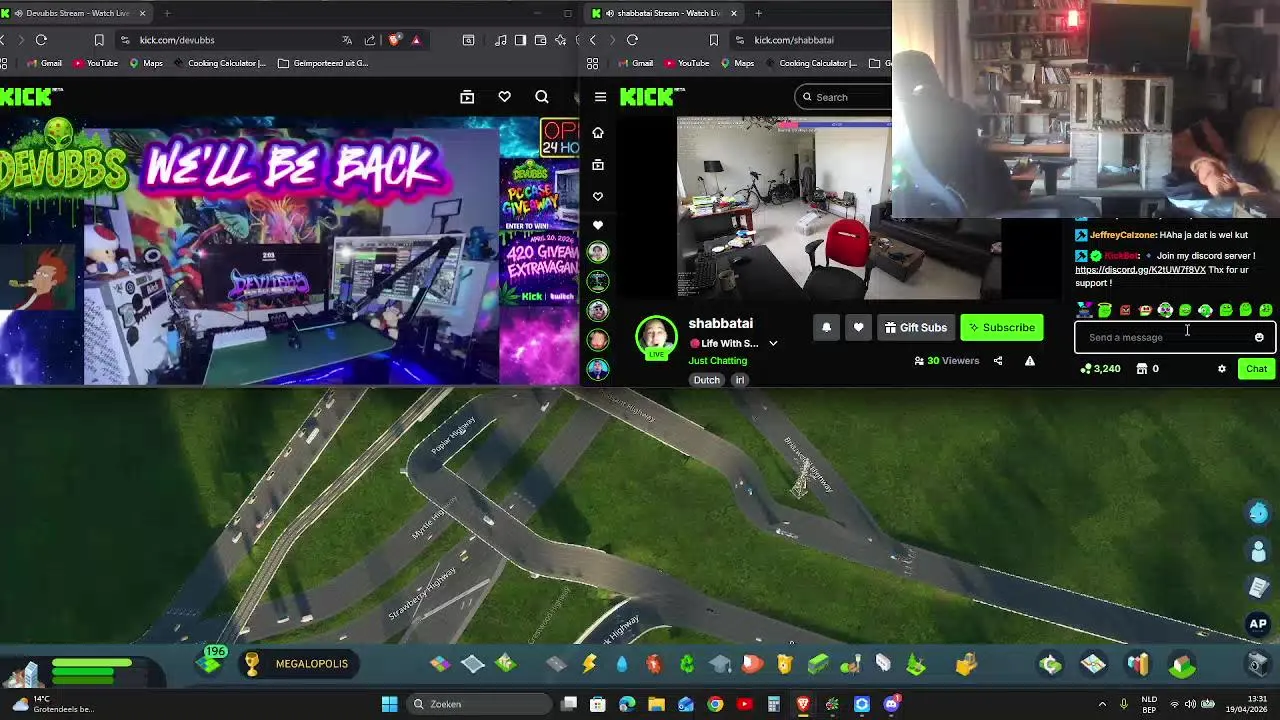Image resolution: width=1280 pixels, height=720 pixels.
Task: Open Maps bookmark in Devubbs window
Action: [x=146, y=63]
